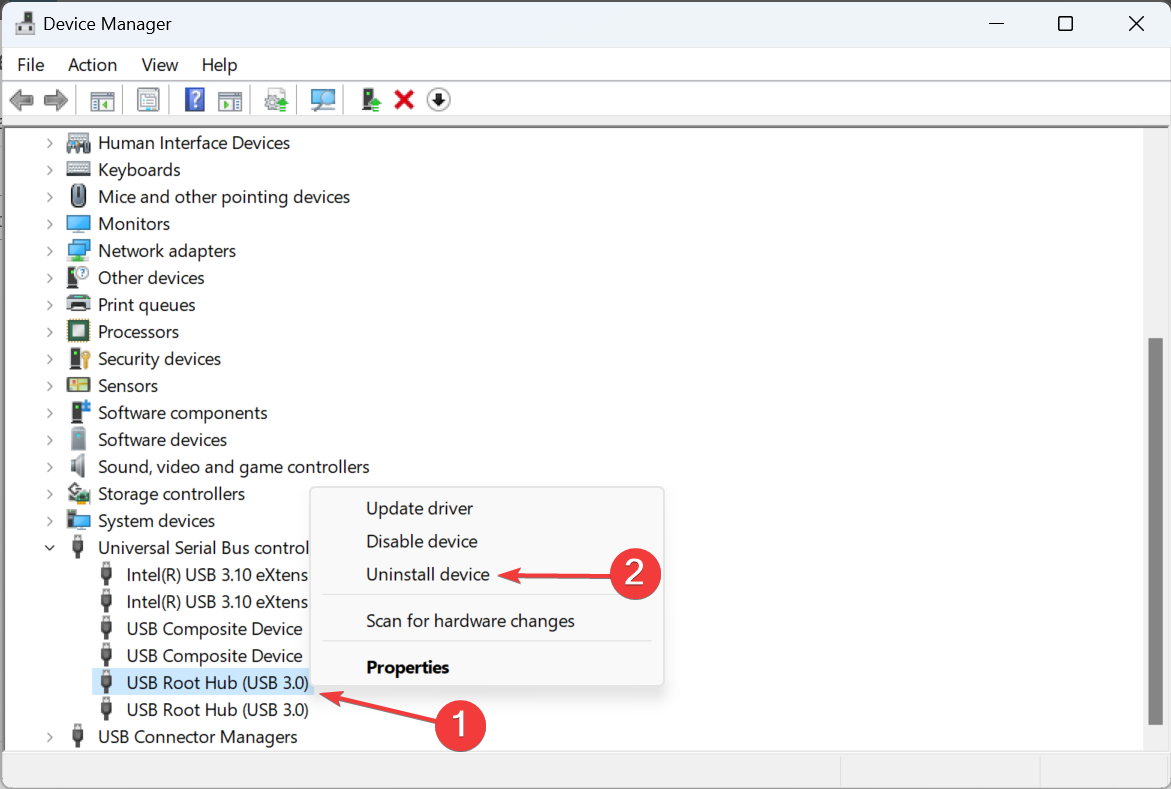This screenshot has width=1171, height=789.
Task: Select the Sensors tree label
Action: tap(128, 386)
